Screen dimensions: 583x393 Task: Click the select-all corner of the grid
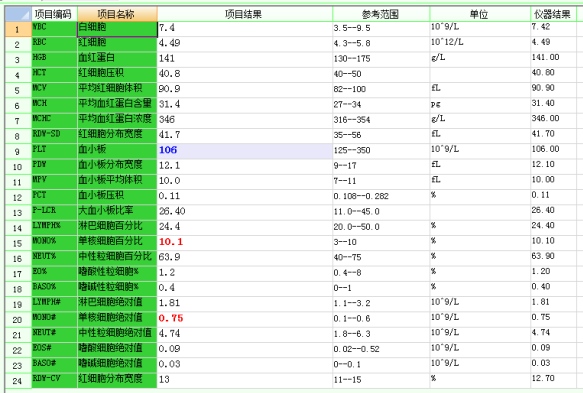pyautogui.click(x=18, y=14)
